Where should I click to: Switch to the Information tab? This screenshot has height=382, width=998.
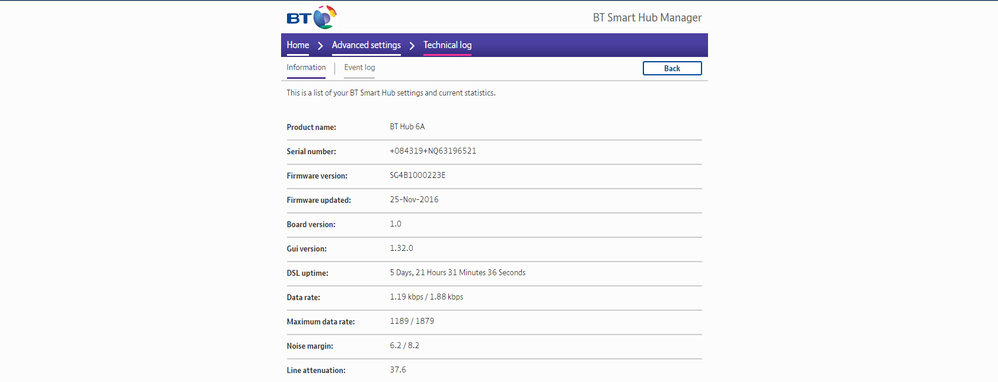pyautogui.click(x=306, y=67)
